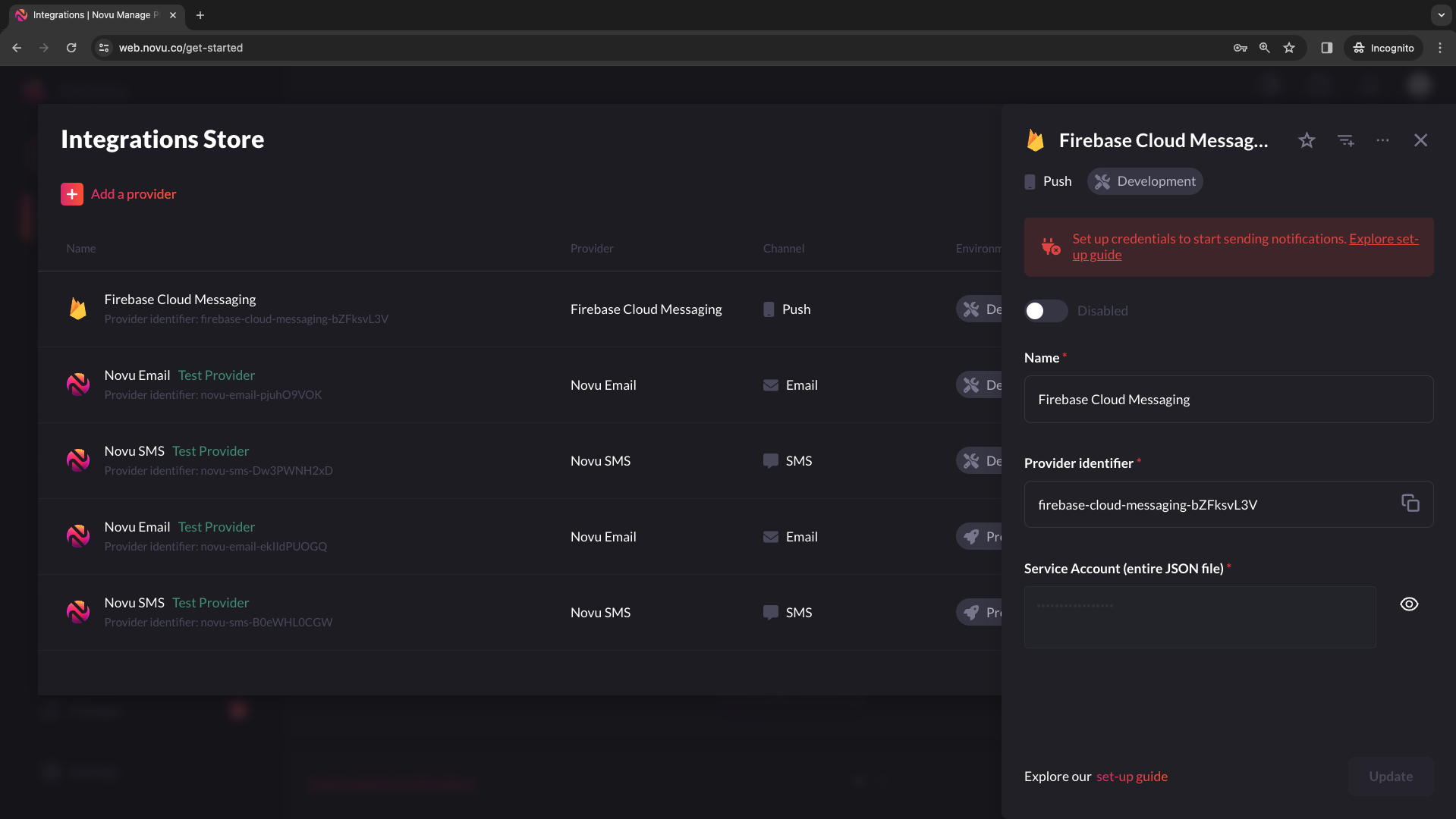The image size is (1456, 819).
Task: Click Novu logo in novu-sms-Dw3PWNH2xD row
Action: (78, 460)
